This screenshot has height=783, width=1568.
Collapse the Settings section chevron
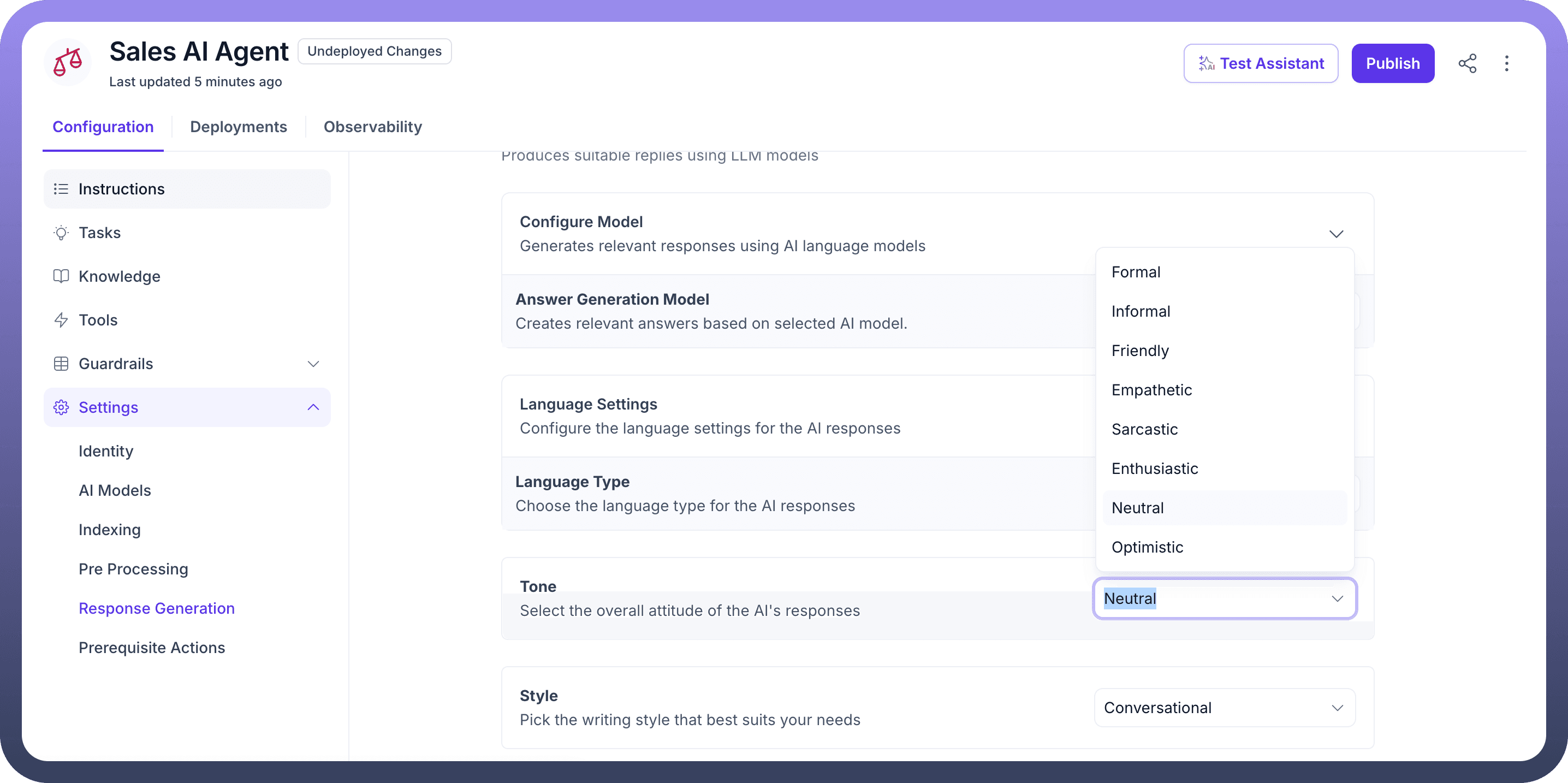point(313,407)
